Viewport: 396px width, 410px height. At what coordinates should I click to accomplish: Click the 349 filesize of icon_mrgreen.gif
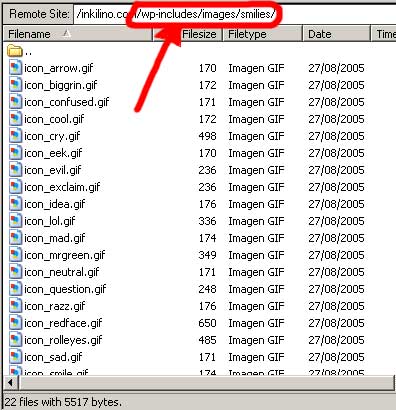point(207,255)
